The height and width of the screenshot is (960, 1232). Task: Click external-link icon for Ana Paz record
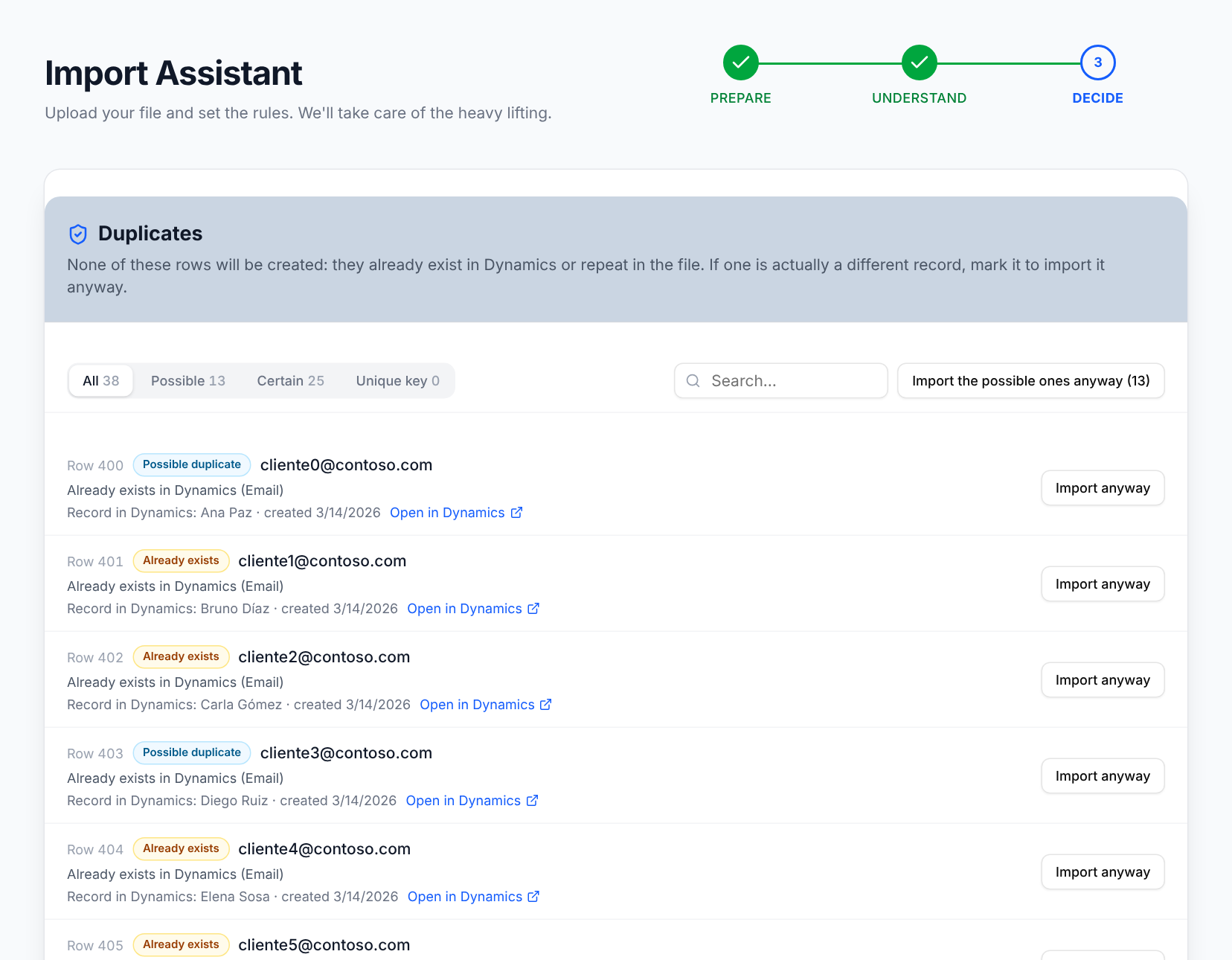point(516,513)
